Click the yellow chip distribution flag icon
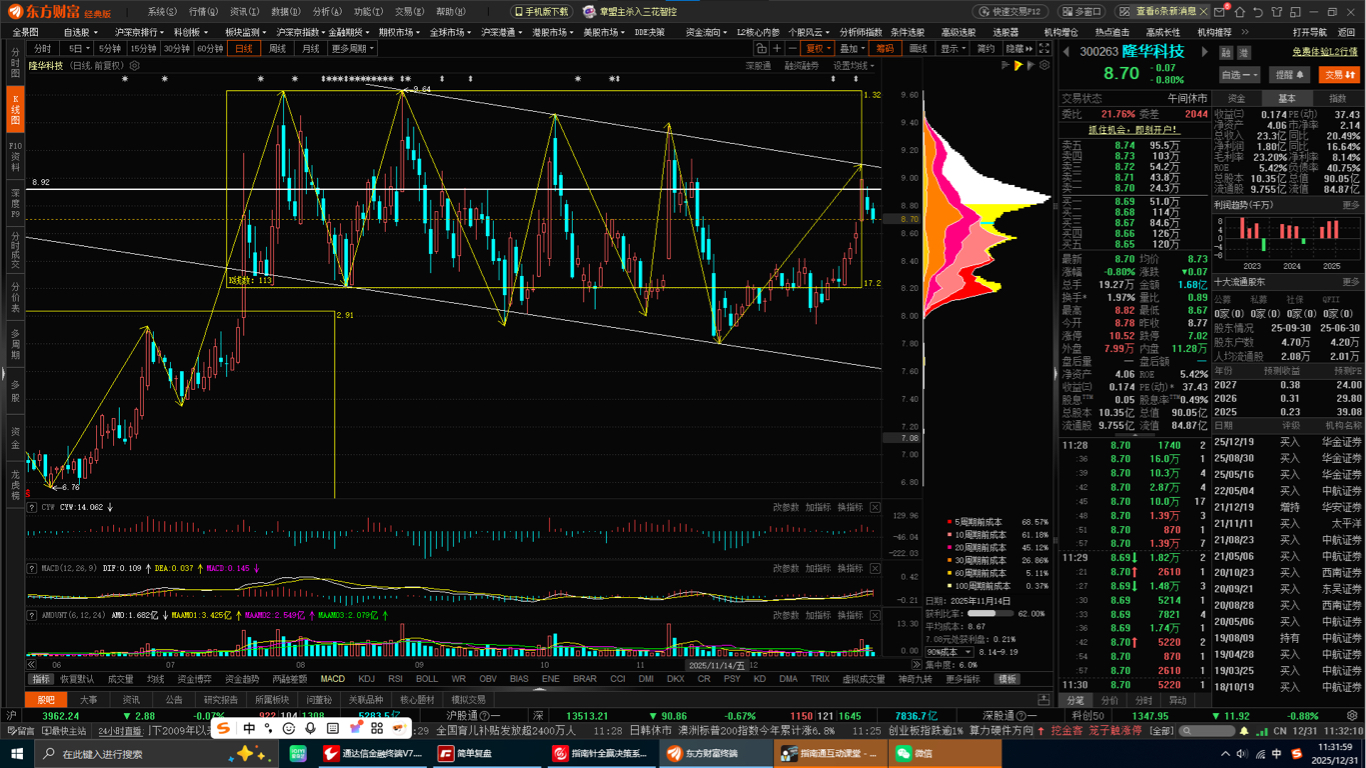1366x768 pixels. (x=1018, y=65)
